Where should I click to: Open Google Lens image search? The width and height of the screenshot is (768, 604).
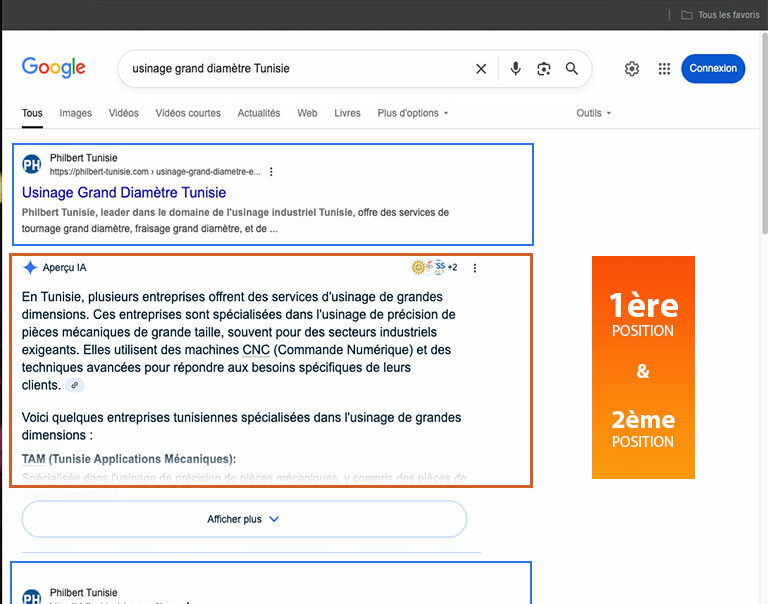tap(544, 69)
